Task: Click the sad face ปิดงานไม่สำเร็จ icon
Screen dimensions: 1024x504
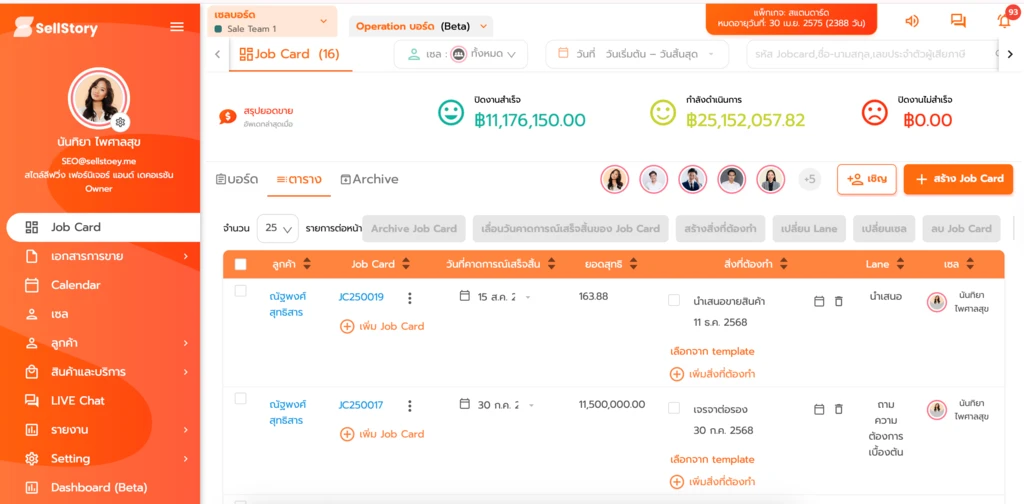Action: click(874, 113)
